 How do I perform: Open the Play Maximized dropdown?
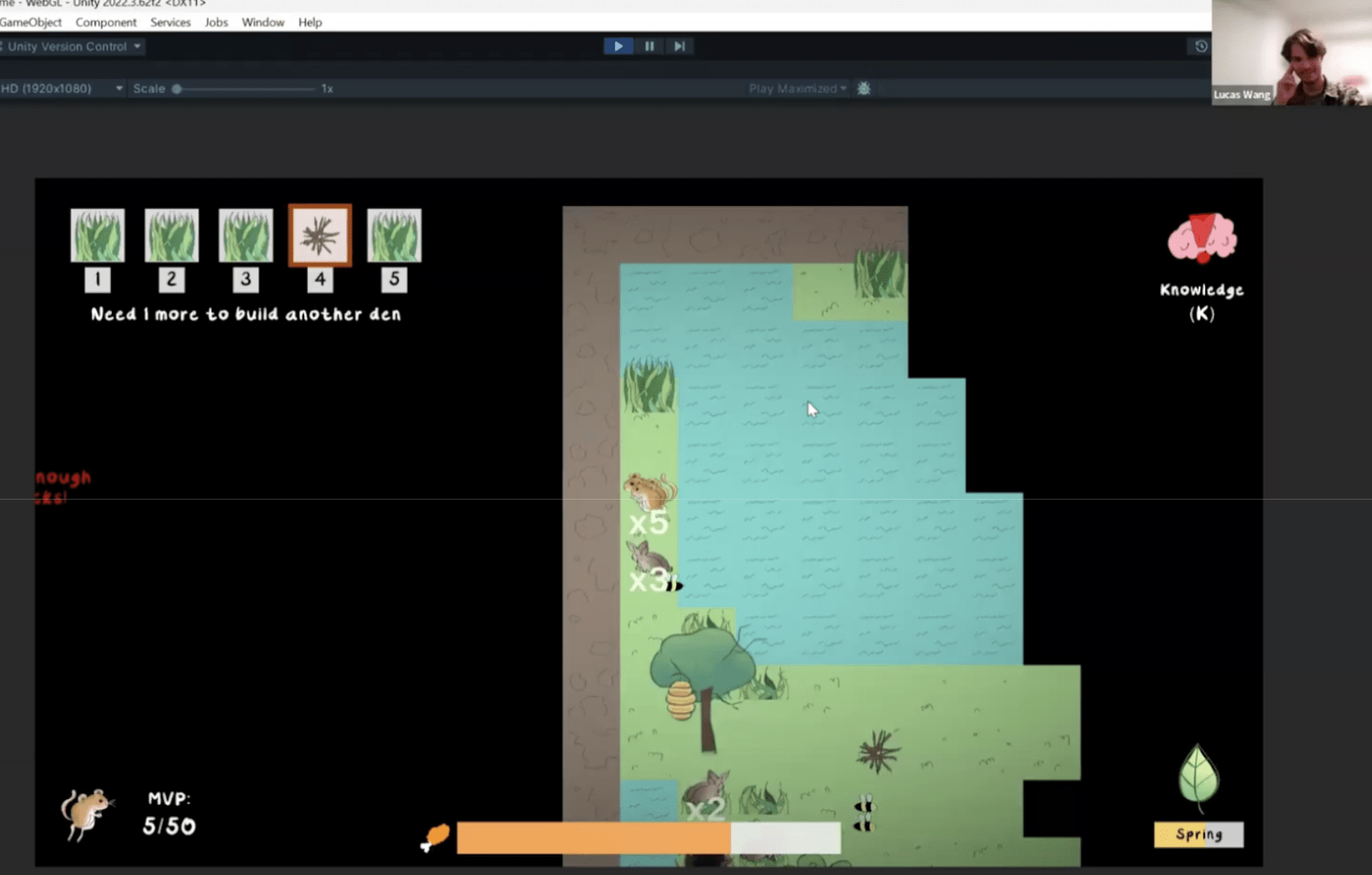(797, 88)
